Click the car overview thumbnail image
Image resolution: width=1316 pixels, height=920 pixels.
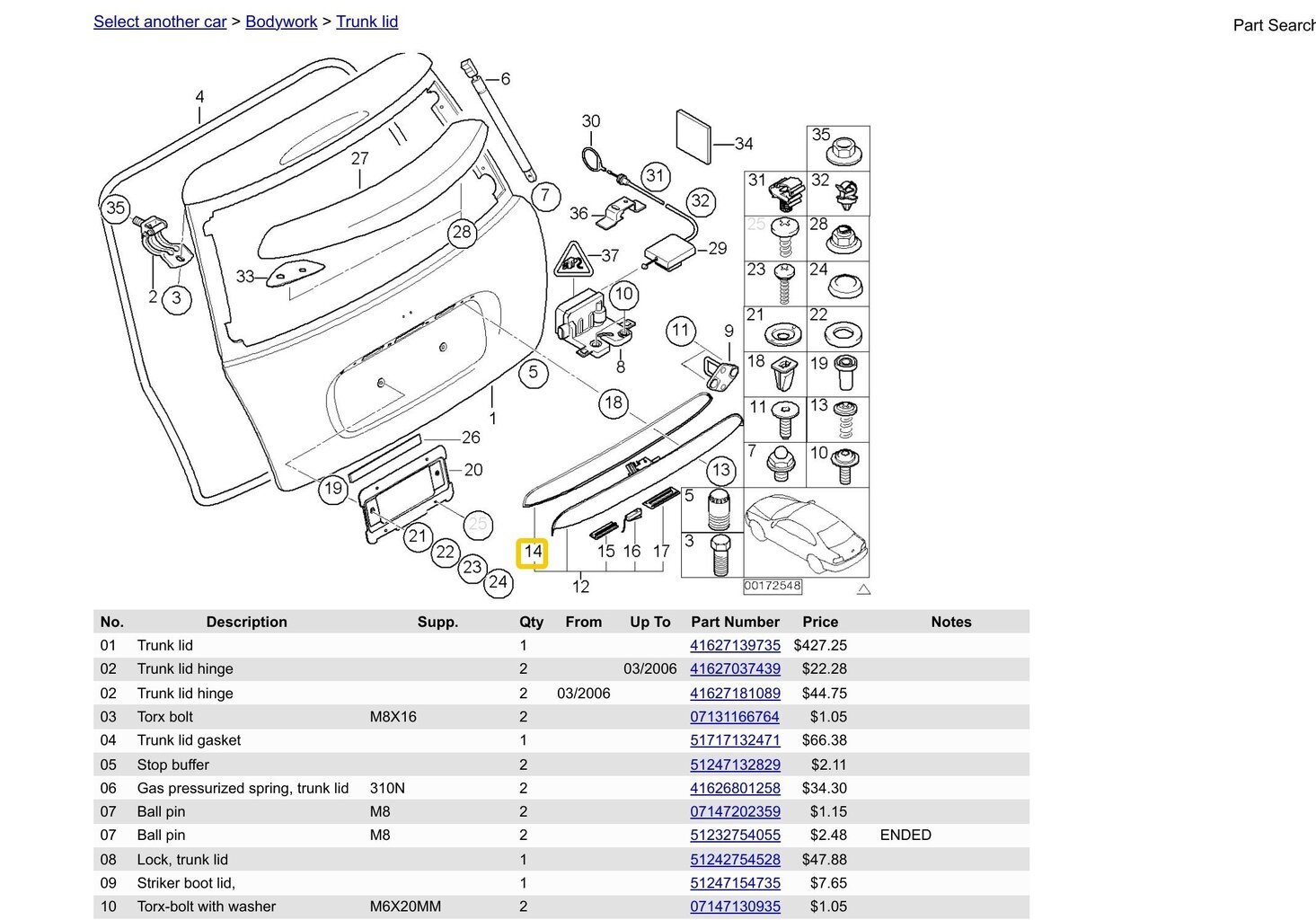coord(807,533)
